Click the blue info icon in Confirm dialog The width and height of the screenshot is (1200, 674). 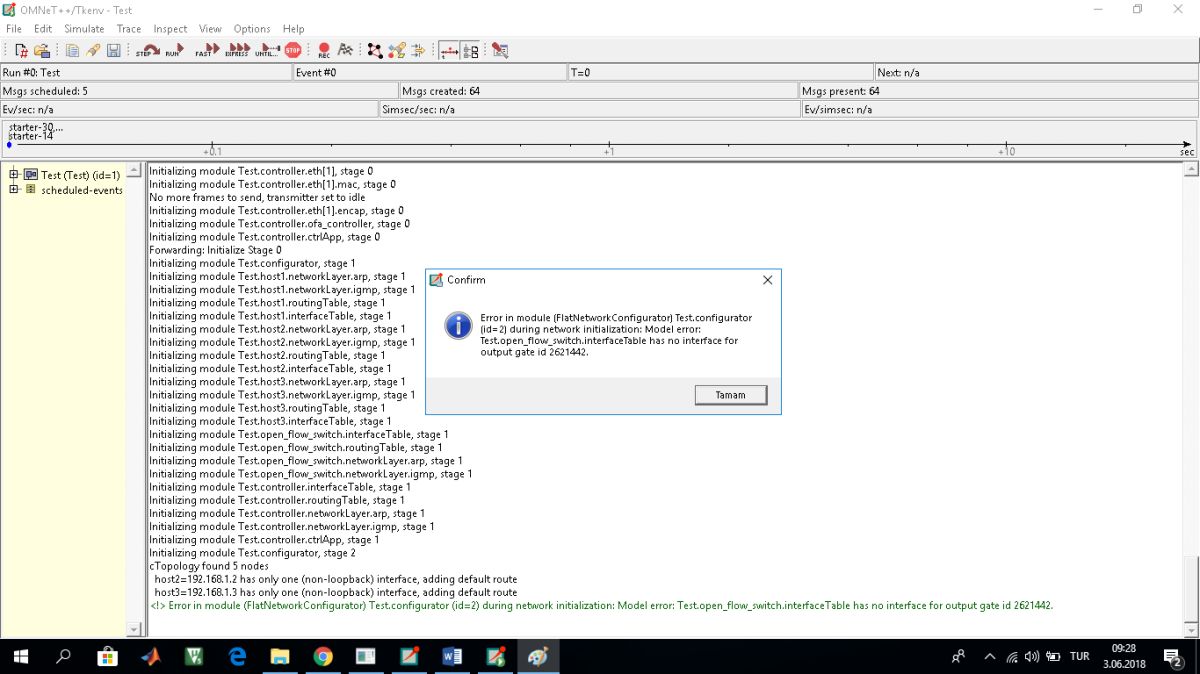[458, 325]
